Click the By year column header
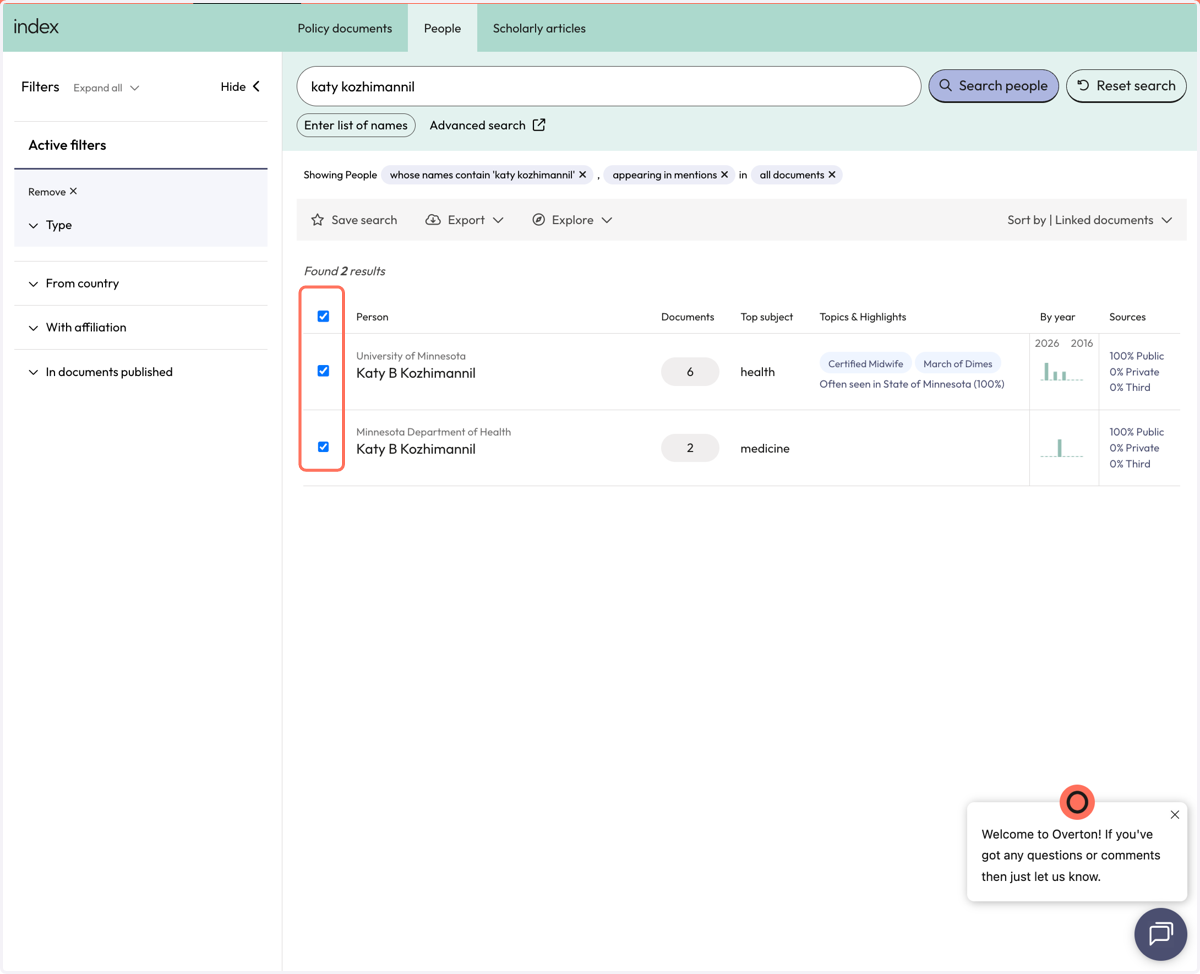 click(1057, 317)
